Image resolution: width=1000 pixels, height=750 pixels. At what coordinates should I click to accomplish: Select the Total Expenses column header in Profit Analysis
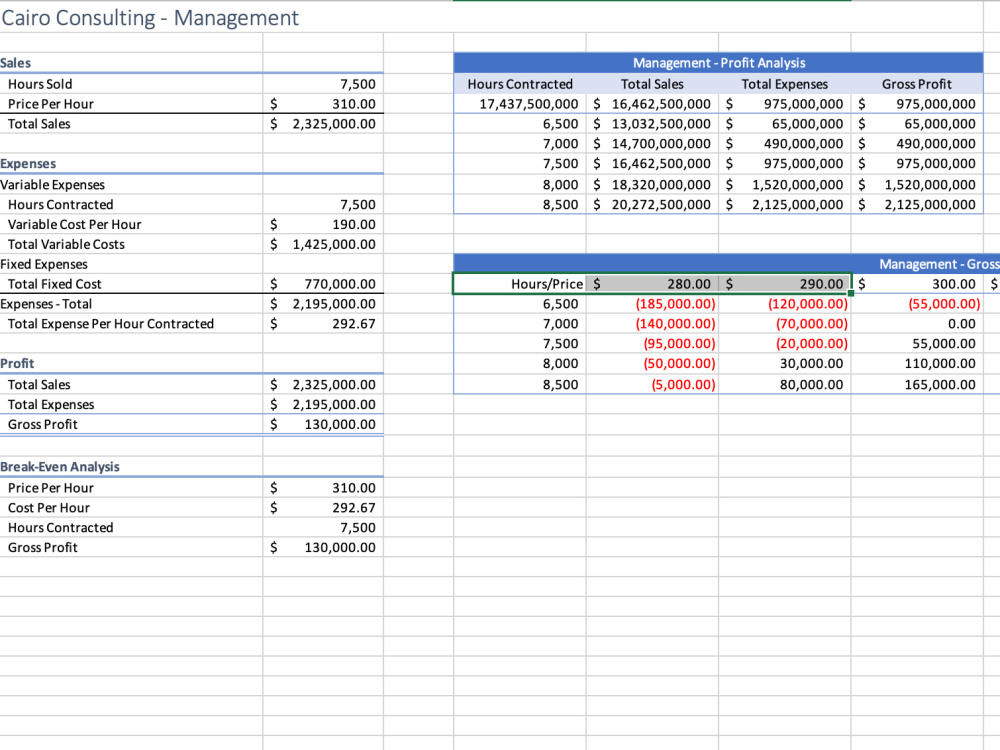[x=784, y=84]
